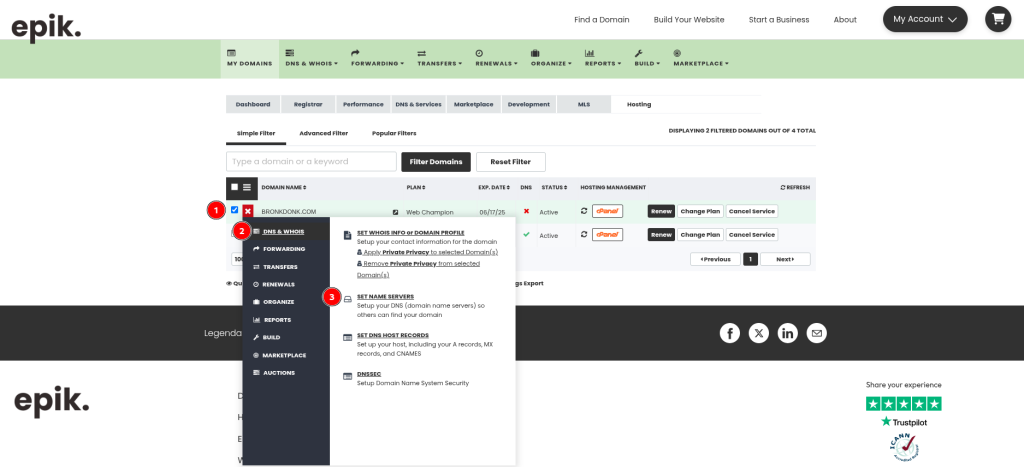This screenshot has width=1024, height=467.
Task: Click the SET DNS HOST RECORDS link
Action: [x=392, y=335]
